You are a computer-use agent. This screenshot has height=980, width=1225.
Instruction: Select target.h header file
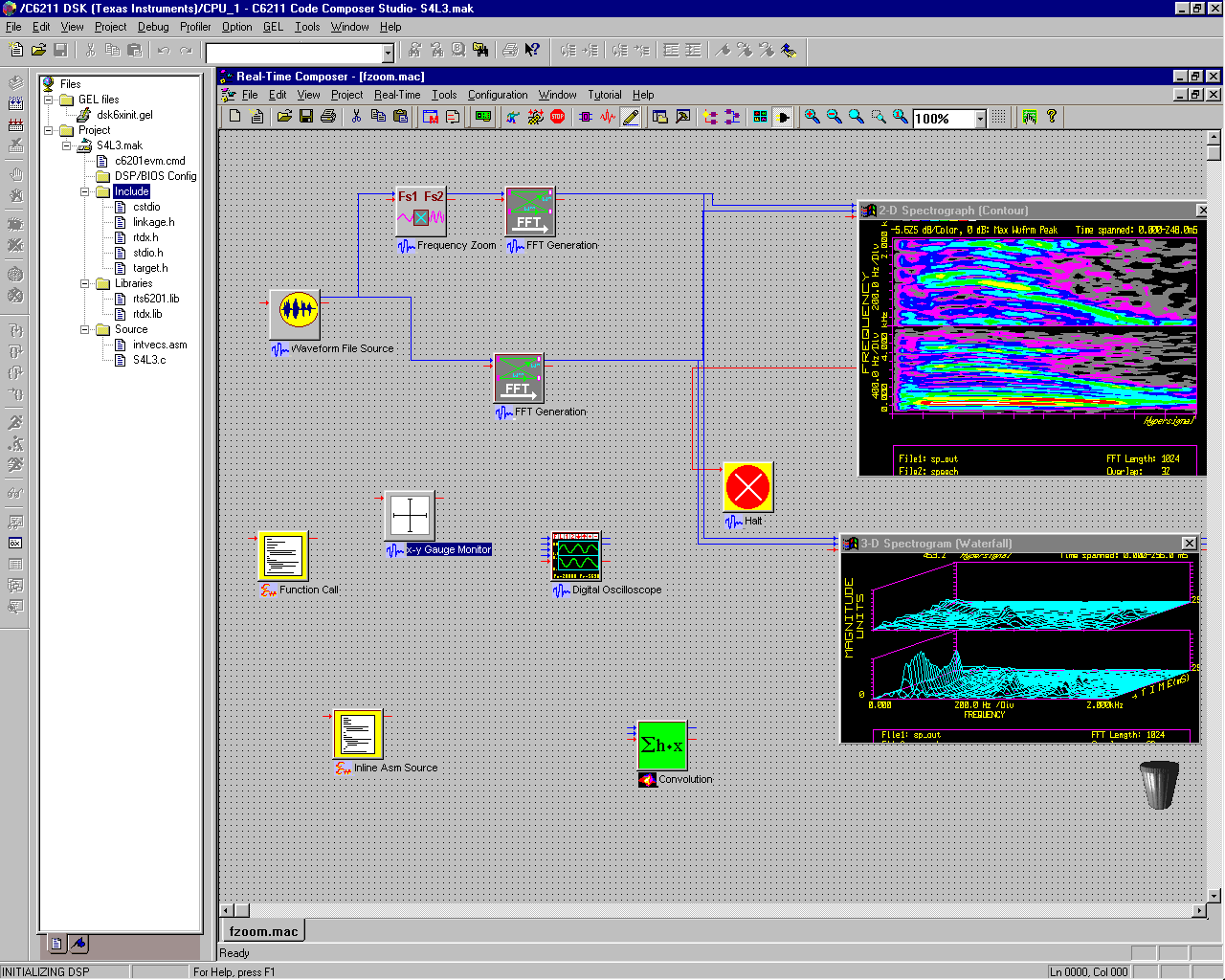point(150,268)
